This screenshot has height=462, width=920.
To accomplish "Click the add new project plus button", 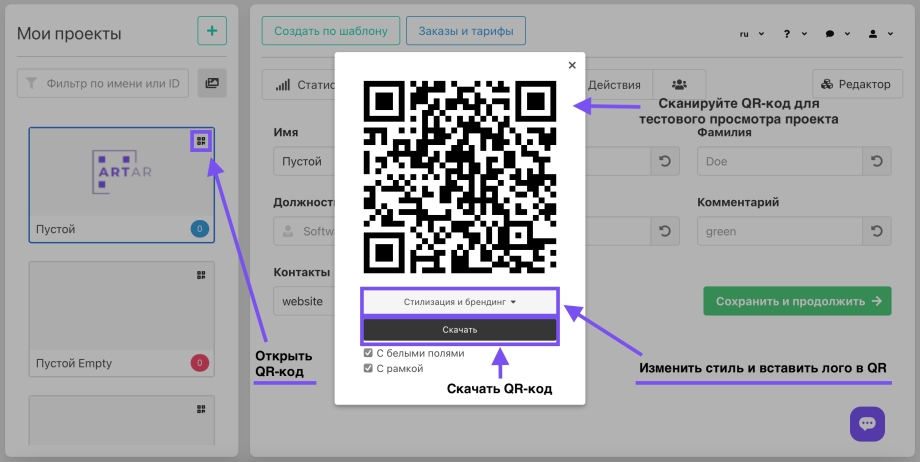I will pos(211,31).
